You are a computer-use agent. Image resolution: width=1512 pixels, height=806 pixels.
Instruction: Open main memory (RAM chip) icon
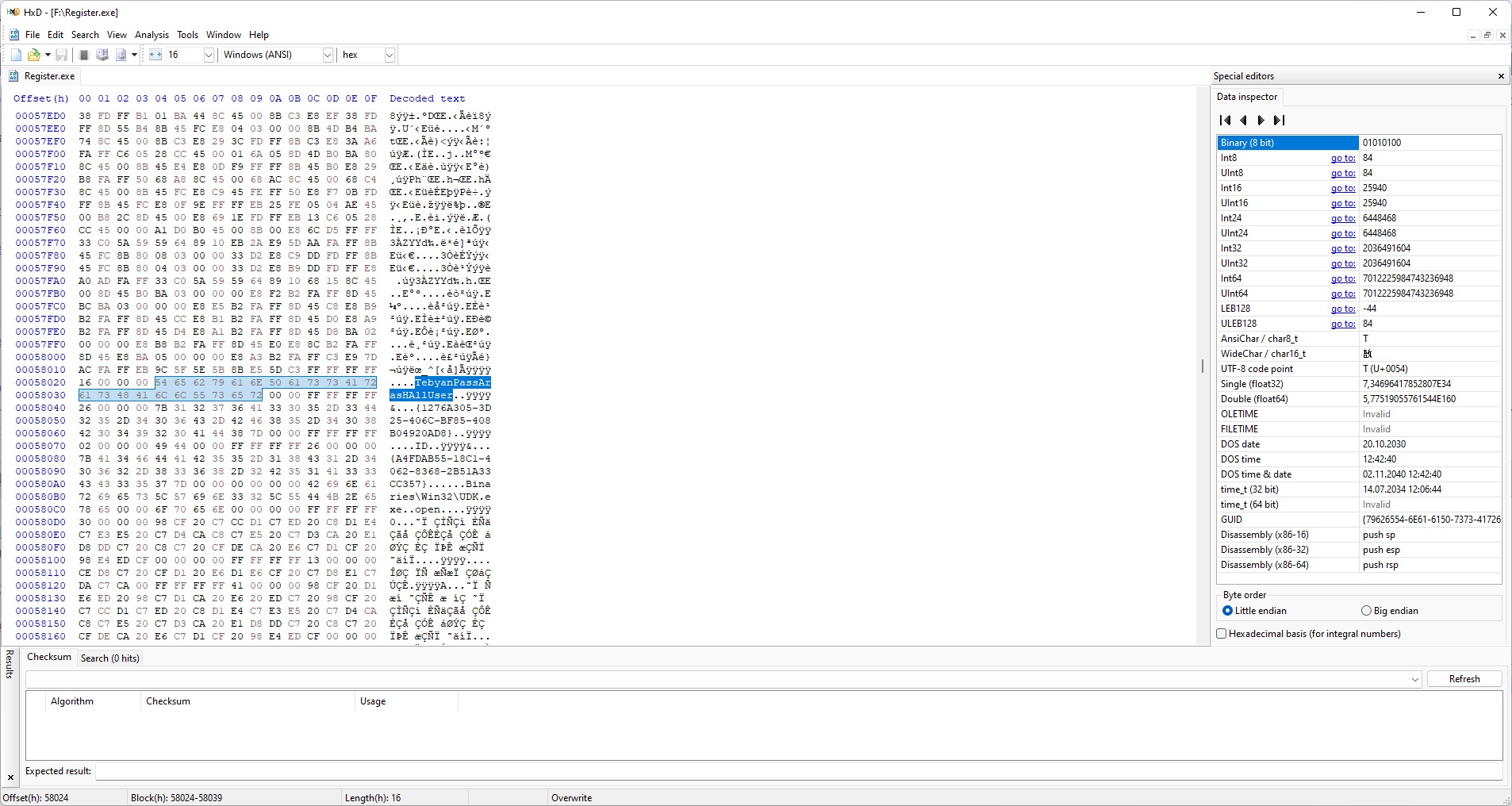coord(84,55)
